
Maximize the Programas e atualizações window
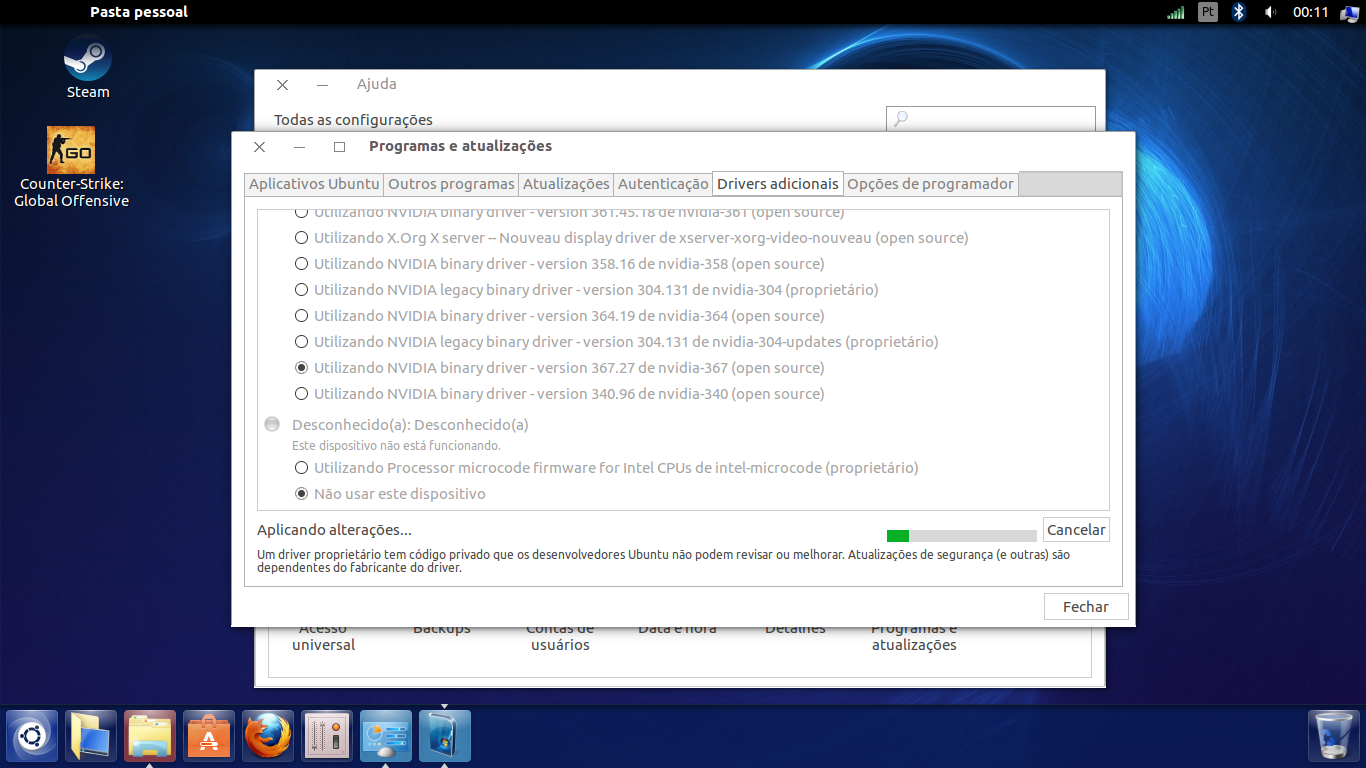click(x=339, y=147)
